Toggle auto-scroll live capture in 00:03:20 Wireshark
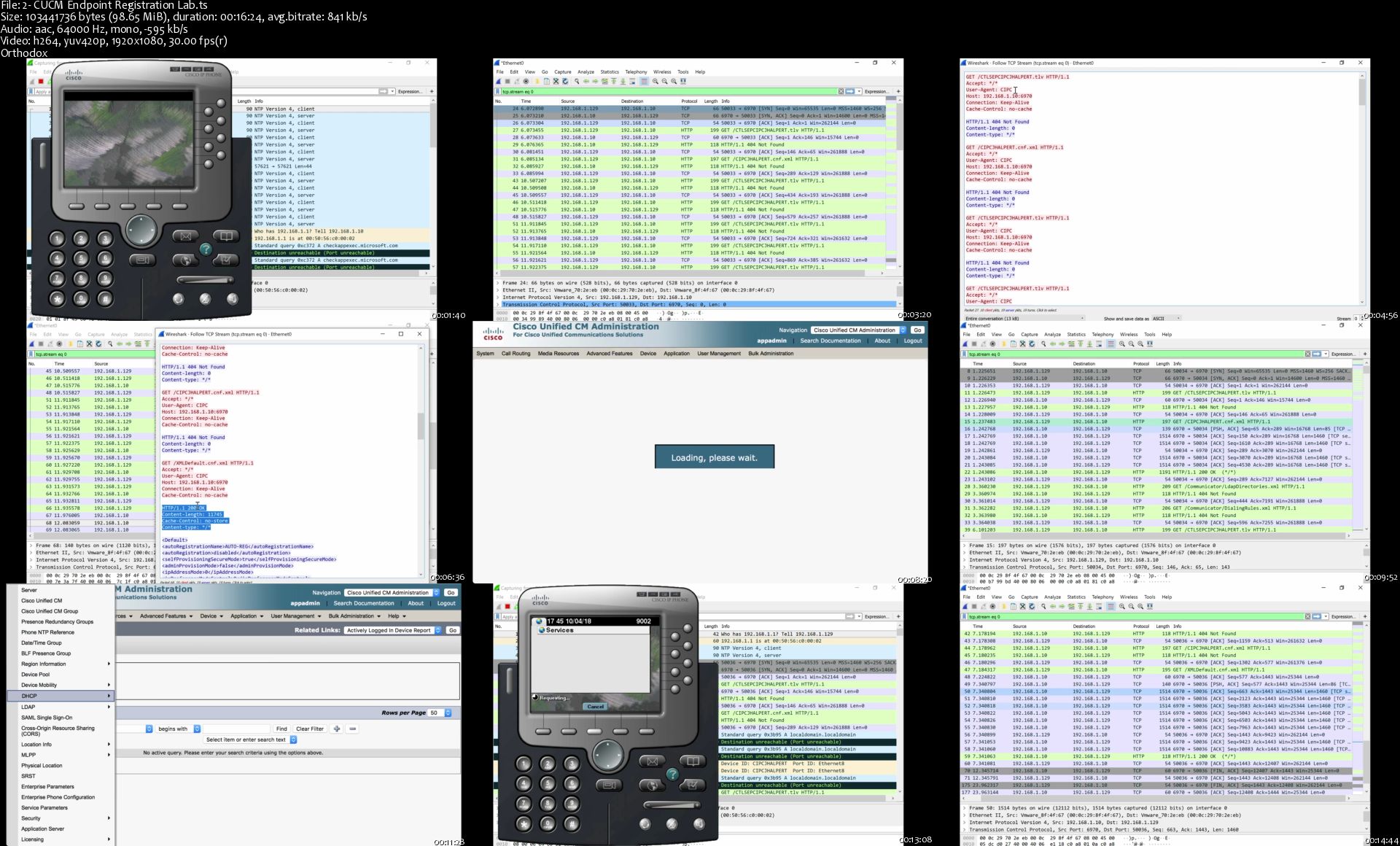 click(632, 81)
